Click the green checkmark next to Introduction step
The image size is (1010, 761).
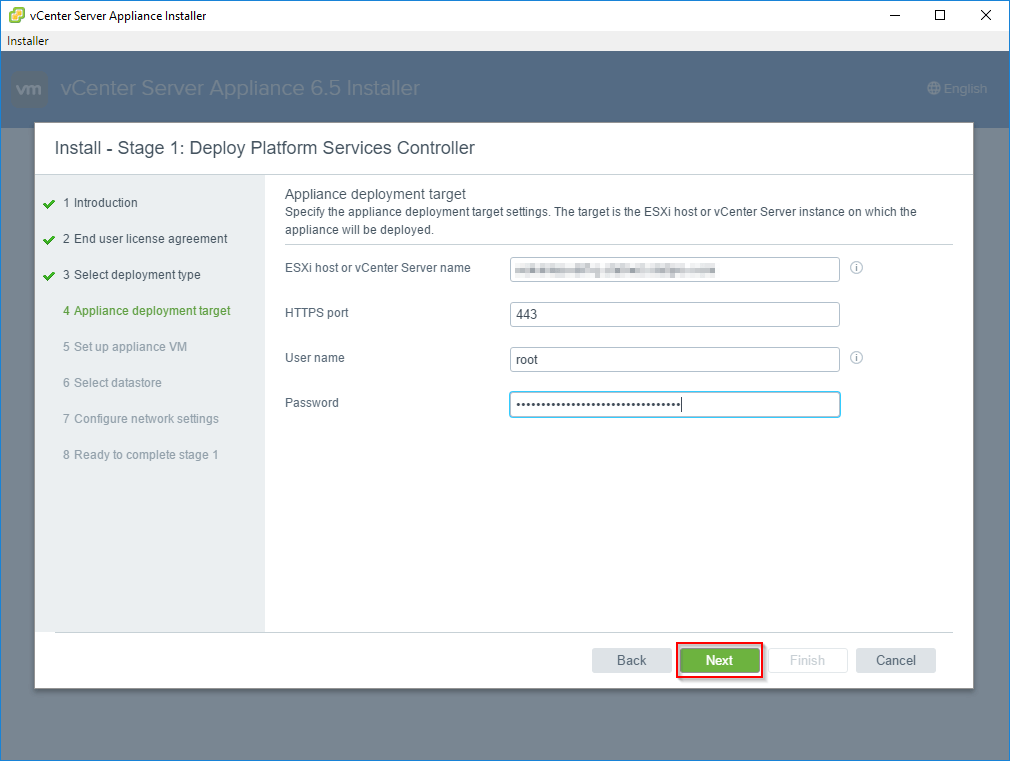coord(49,203)
